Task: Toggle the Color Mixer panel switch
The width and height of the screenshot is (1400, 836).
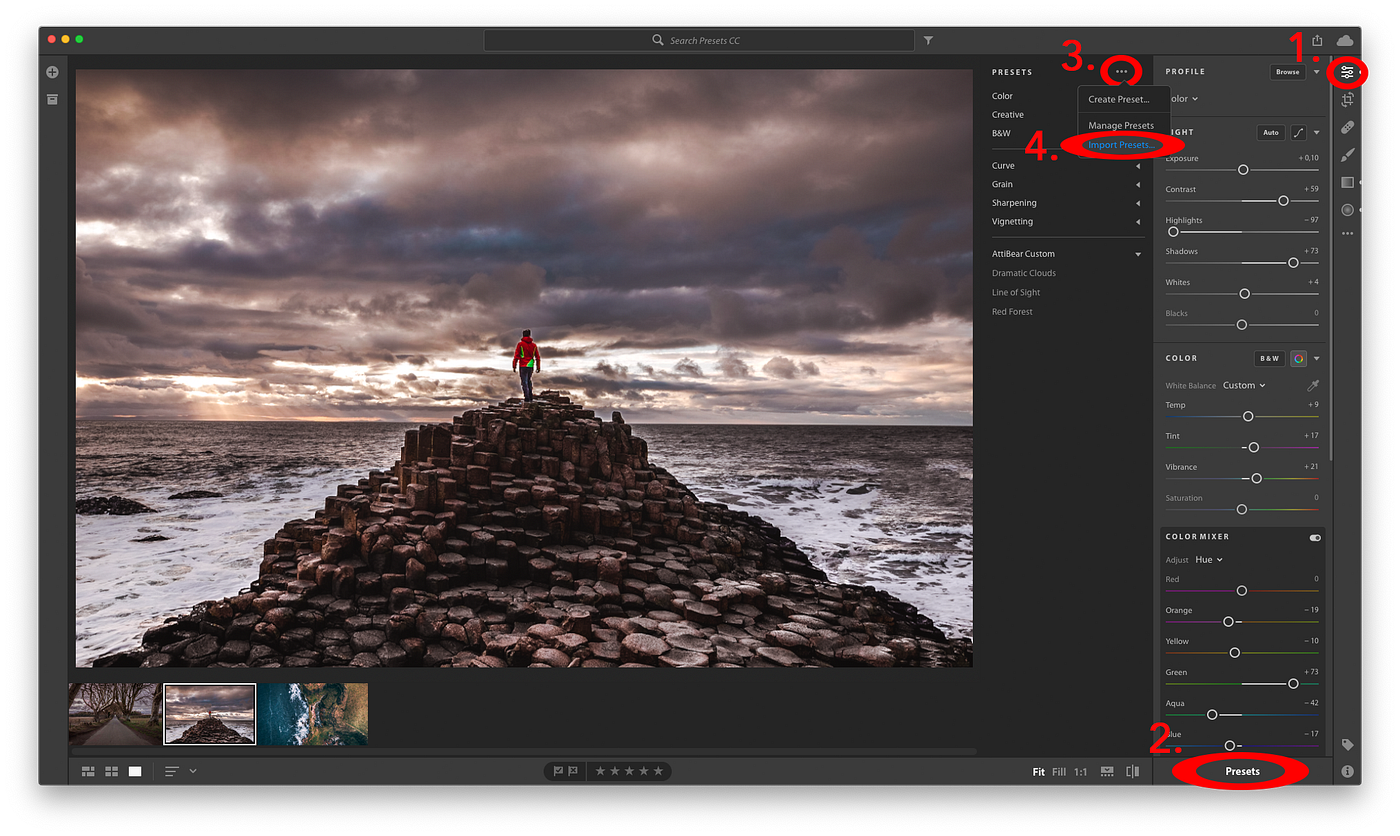Action: tap(1314, 537)
